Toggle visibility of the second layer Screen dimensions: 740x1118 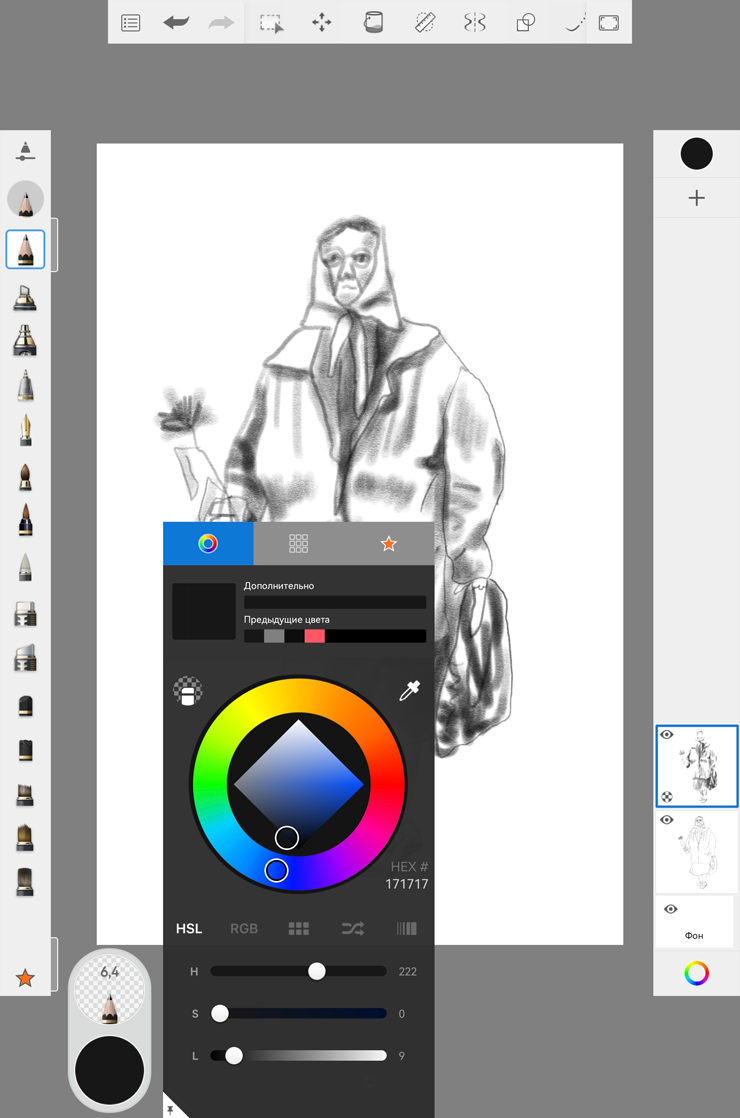pyautogui.click(x=667, y=820)
